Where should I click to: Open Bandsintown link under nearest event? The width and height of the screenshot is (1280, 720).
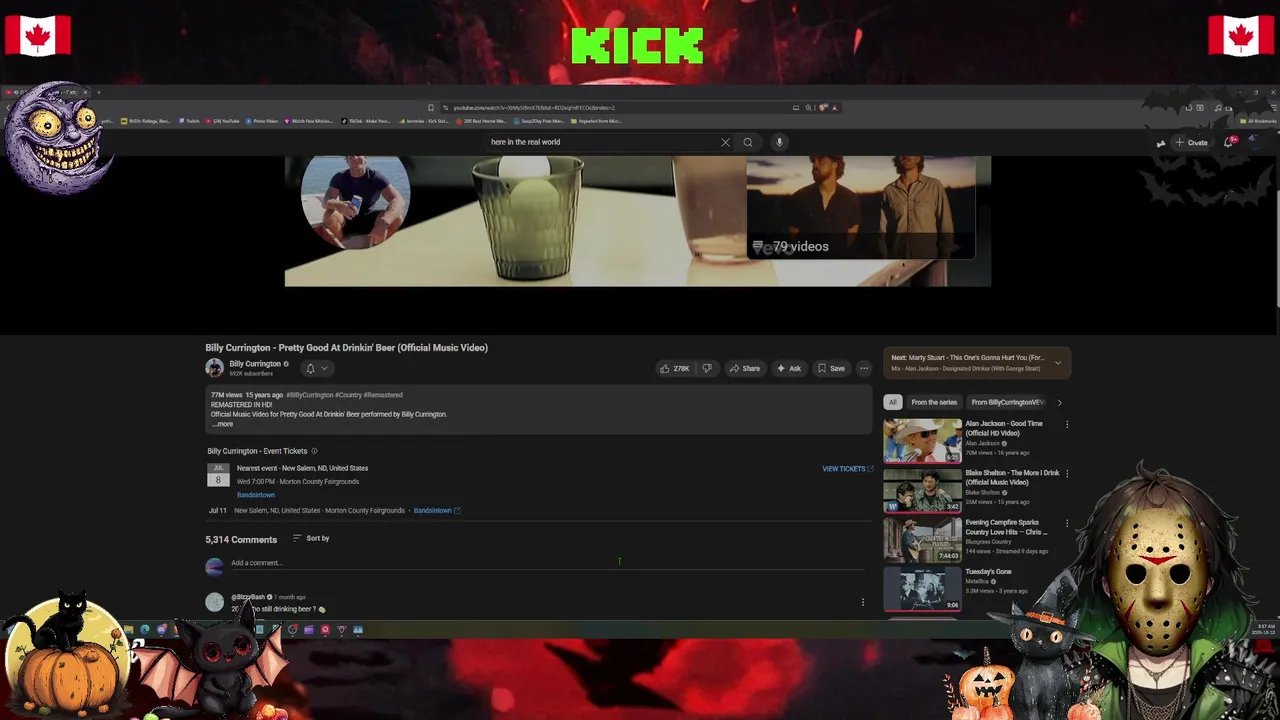255,495
